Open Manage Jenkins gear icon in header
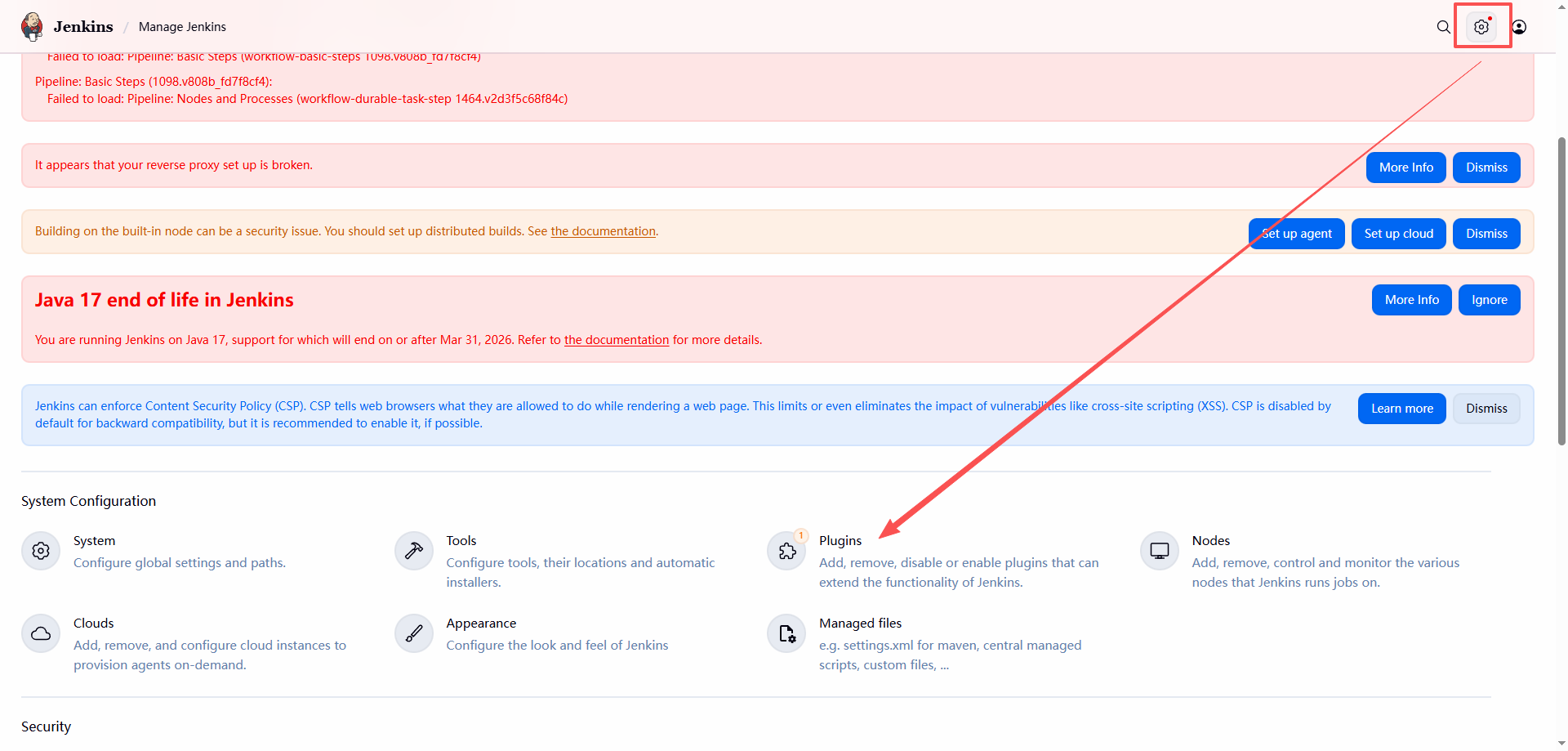Screen dimensions: 1568x751 tap(1481, 27)
